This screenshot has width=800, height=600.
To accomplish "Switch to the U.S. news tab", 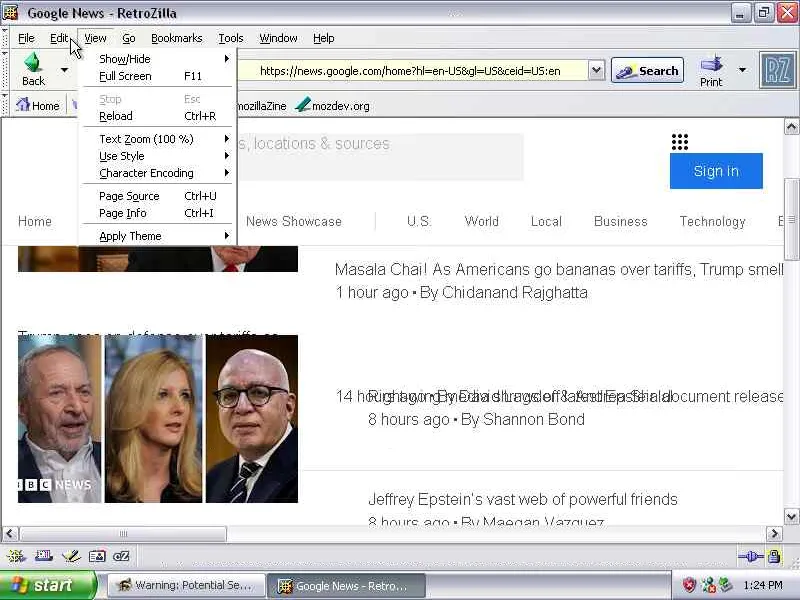I will tap(419, 221).
